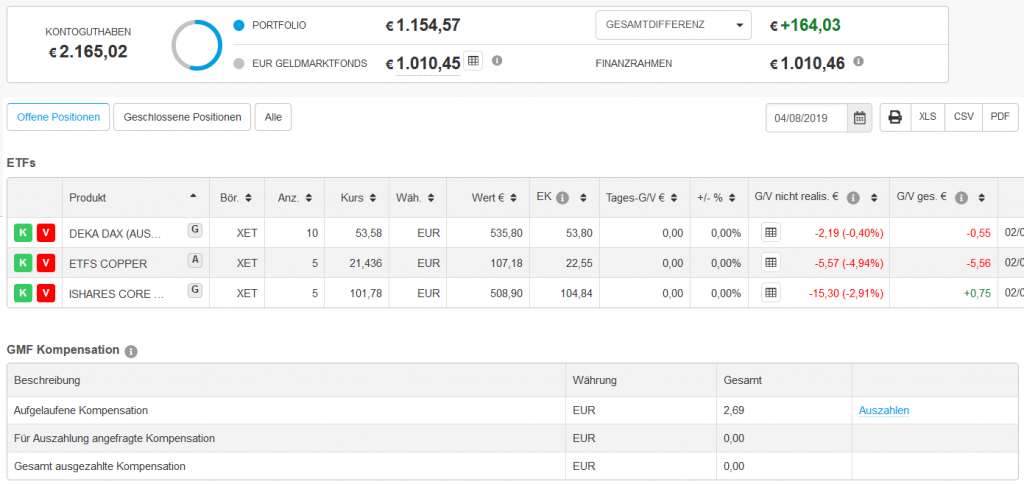Click green K buy button for DEKA DAX
Viewport: 1024px width, 484px height.
click(x=22, y=233)
